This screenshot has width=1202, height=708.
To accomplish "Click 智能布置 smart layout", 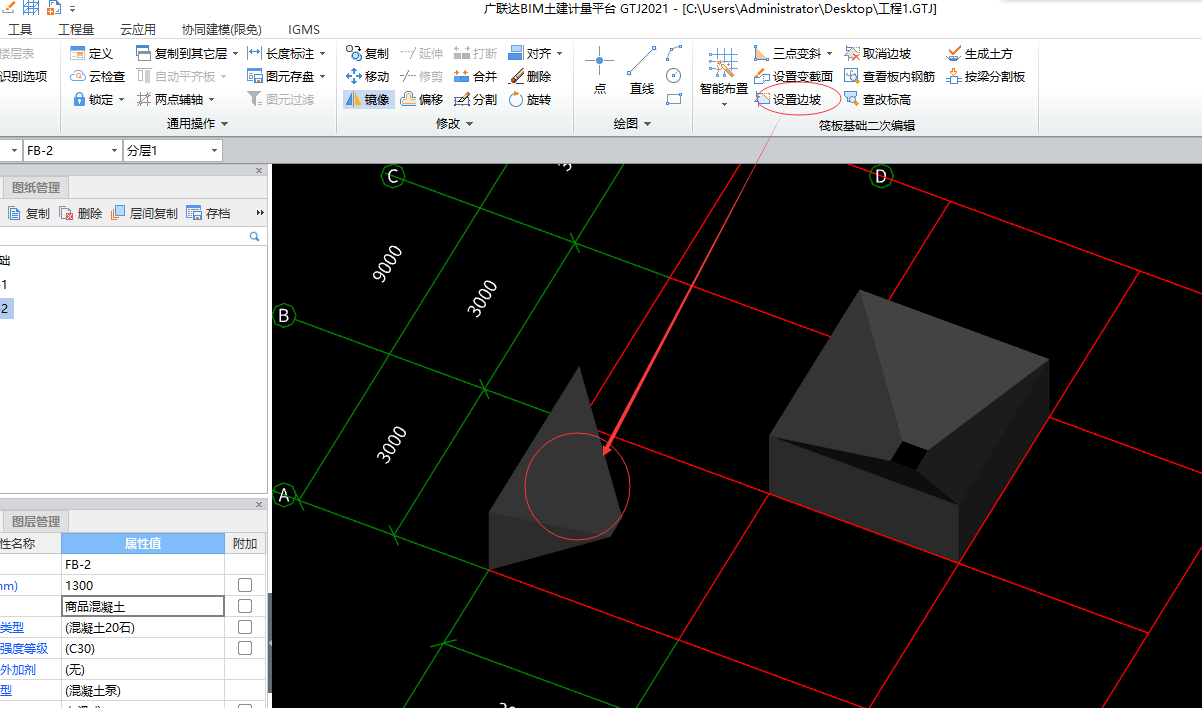I will pos(723,72).
